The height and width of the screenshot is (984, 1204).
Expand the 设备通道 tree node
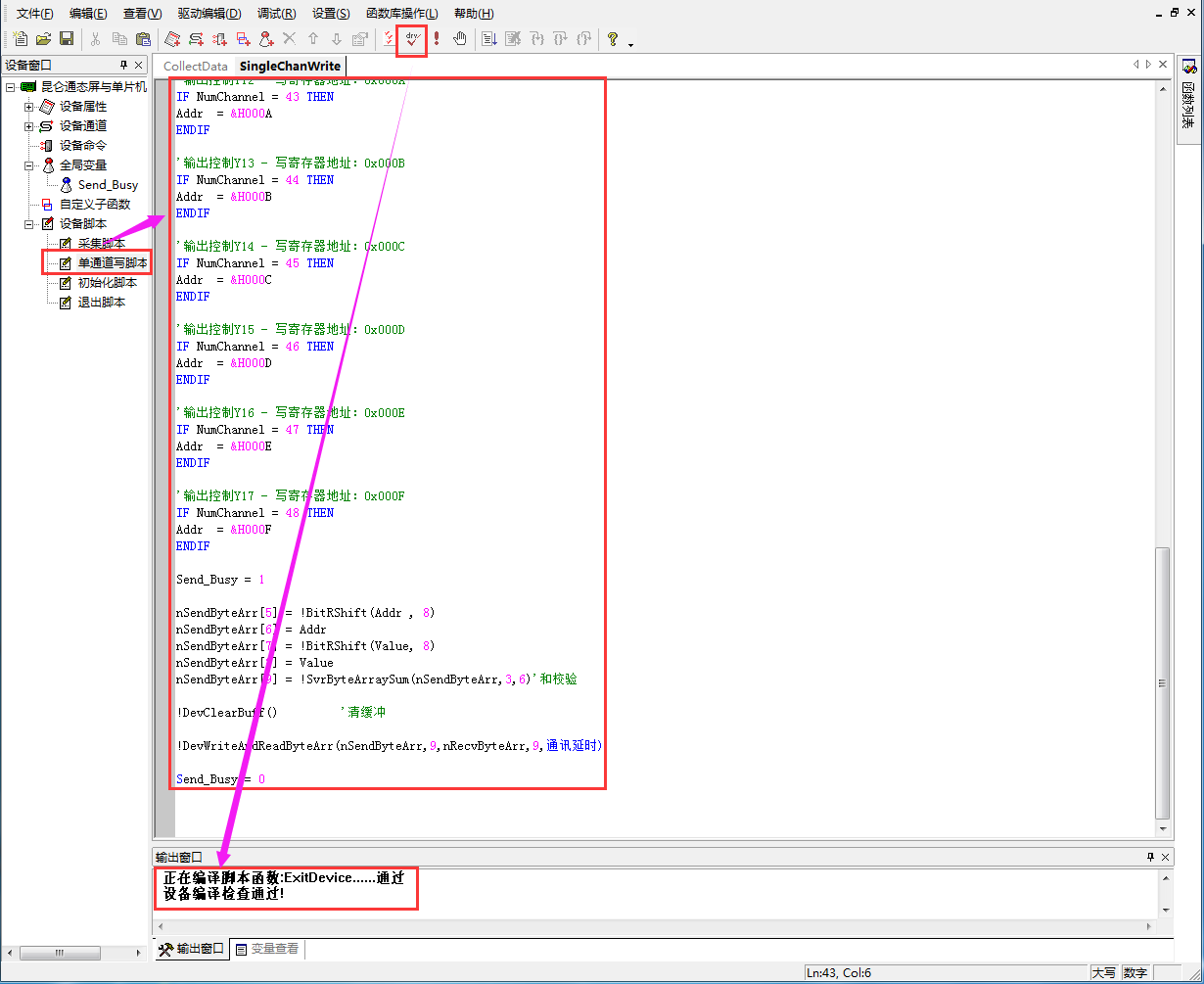pos(28,126)
